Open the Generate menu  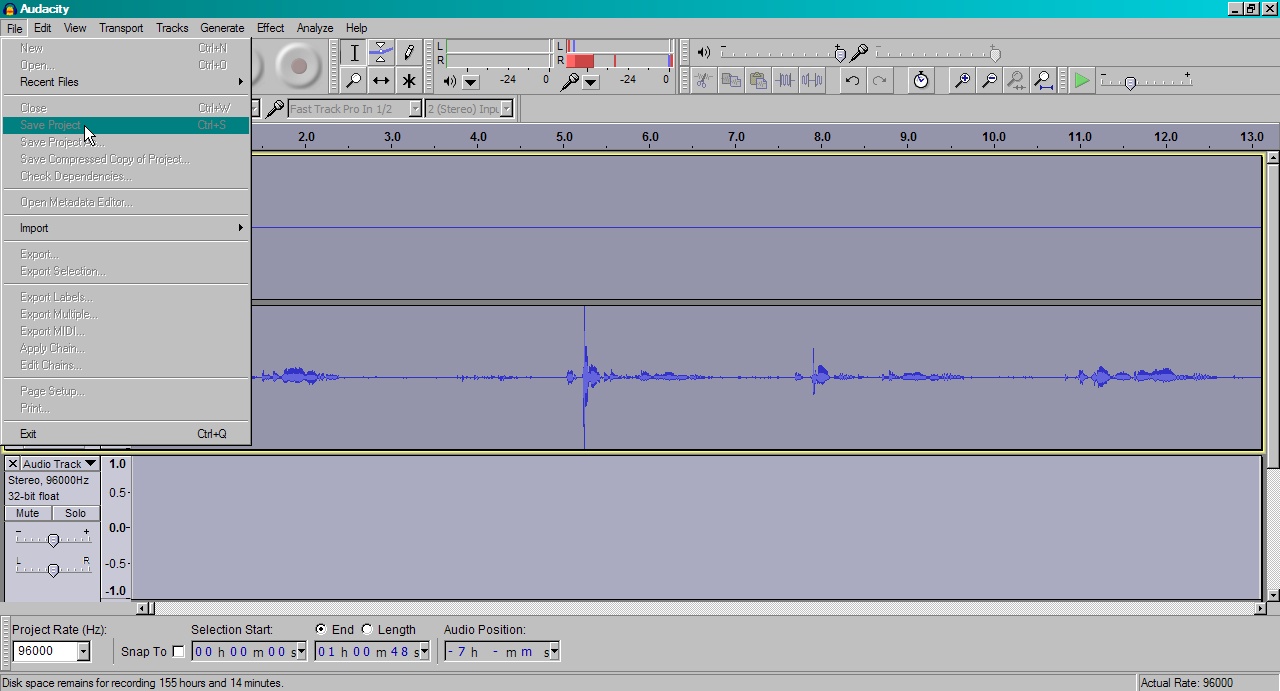222,28
